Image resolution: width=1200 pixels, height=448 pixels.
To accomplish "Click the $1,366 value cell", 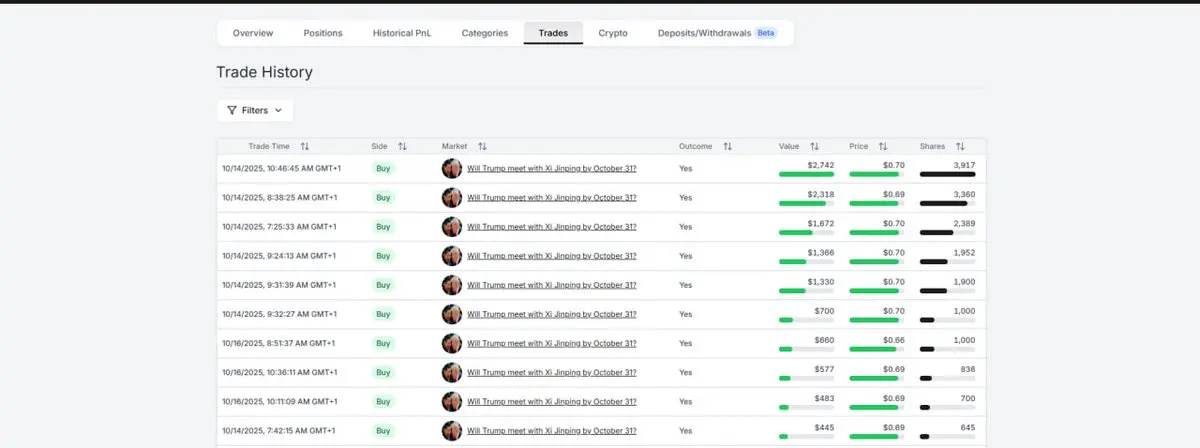I will coord(820,252).
